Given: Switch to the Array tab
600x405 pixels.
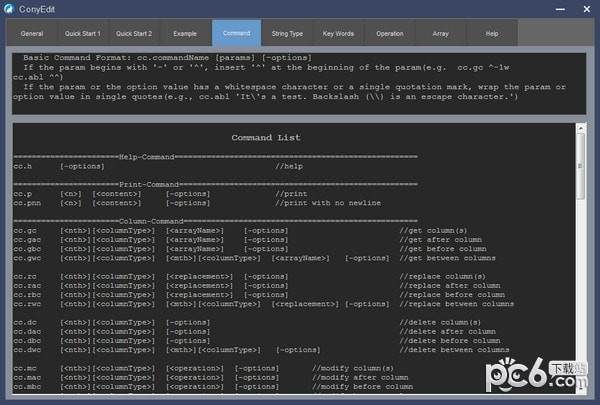Looking at the screenshot, I should click(440, 33).
